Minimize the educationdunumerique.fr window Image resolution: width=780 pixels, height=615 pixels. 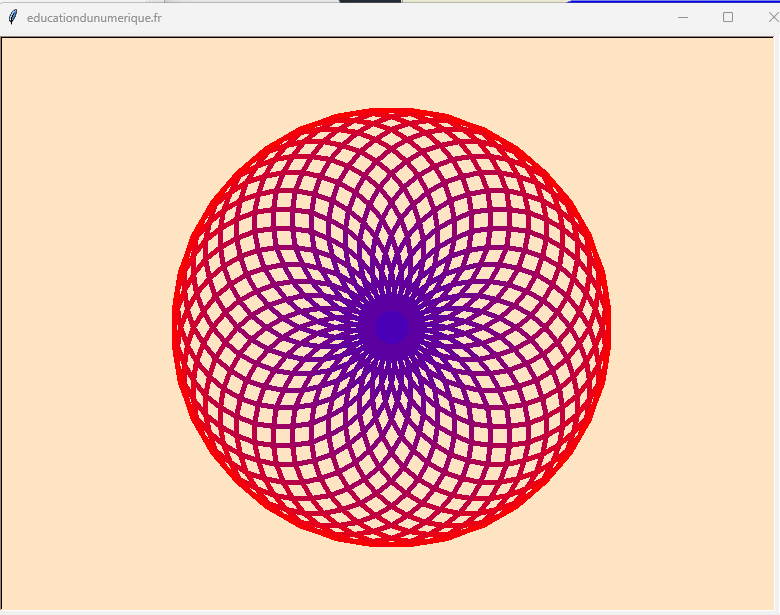click(682, 17)
